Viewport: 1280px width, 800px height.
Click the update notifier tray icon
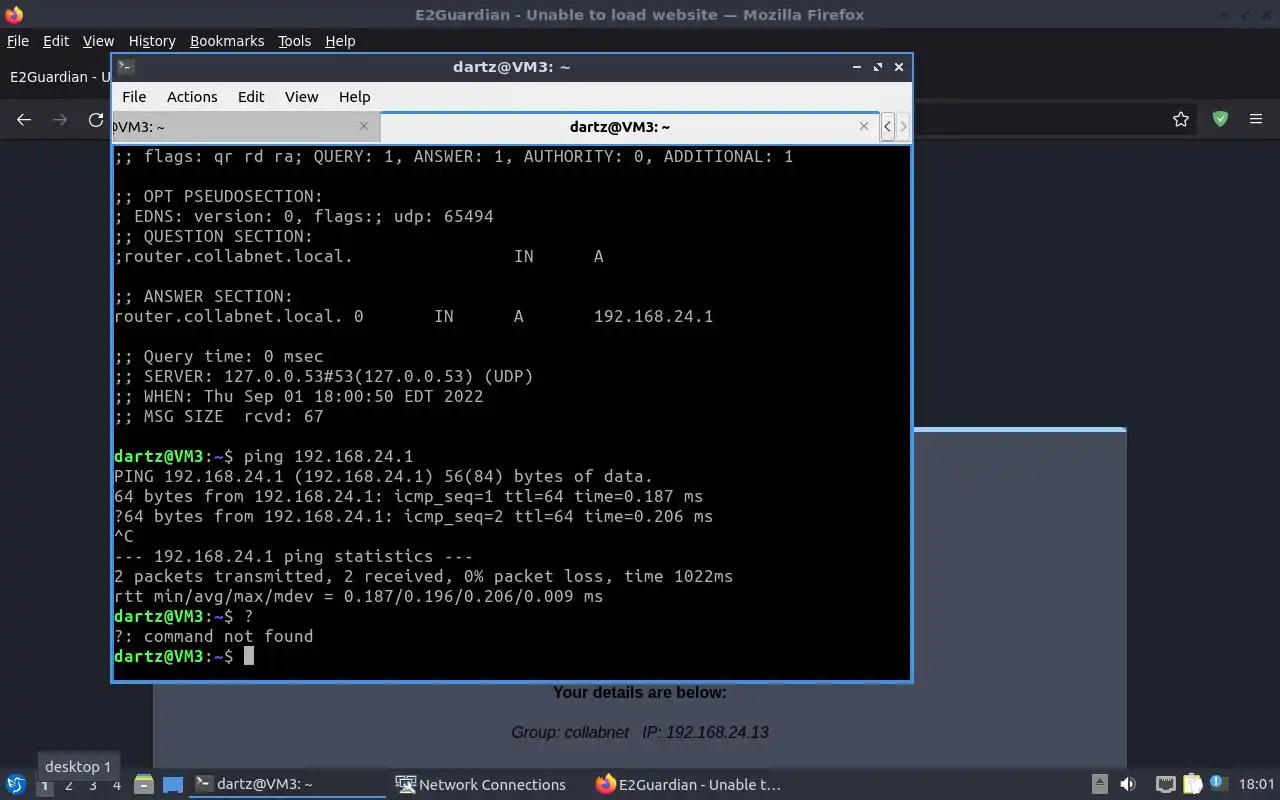click(1218, 784)
